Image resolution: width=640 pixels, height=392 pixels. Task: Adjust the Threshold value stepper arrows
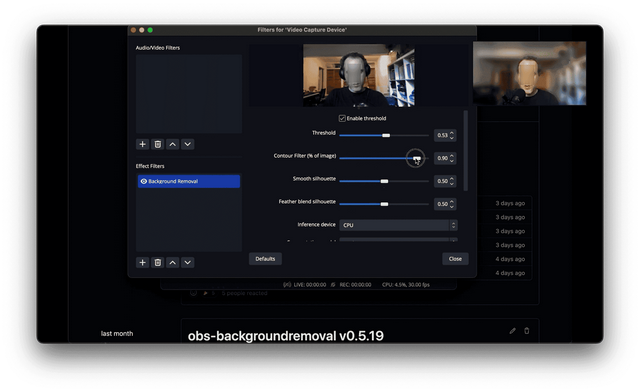click(x=452, y=135)
